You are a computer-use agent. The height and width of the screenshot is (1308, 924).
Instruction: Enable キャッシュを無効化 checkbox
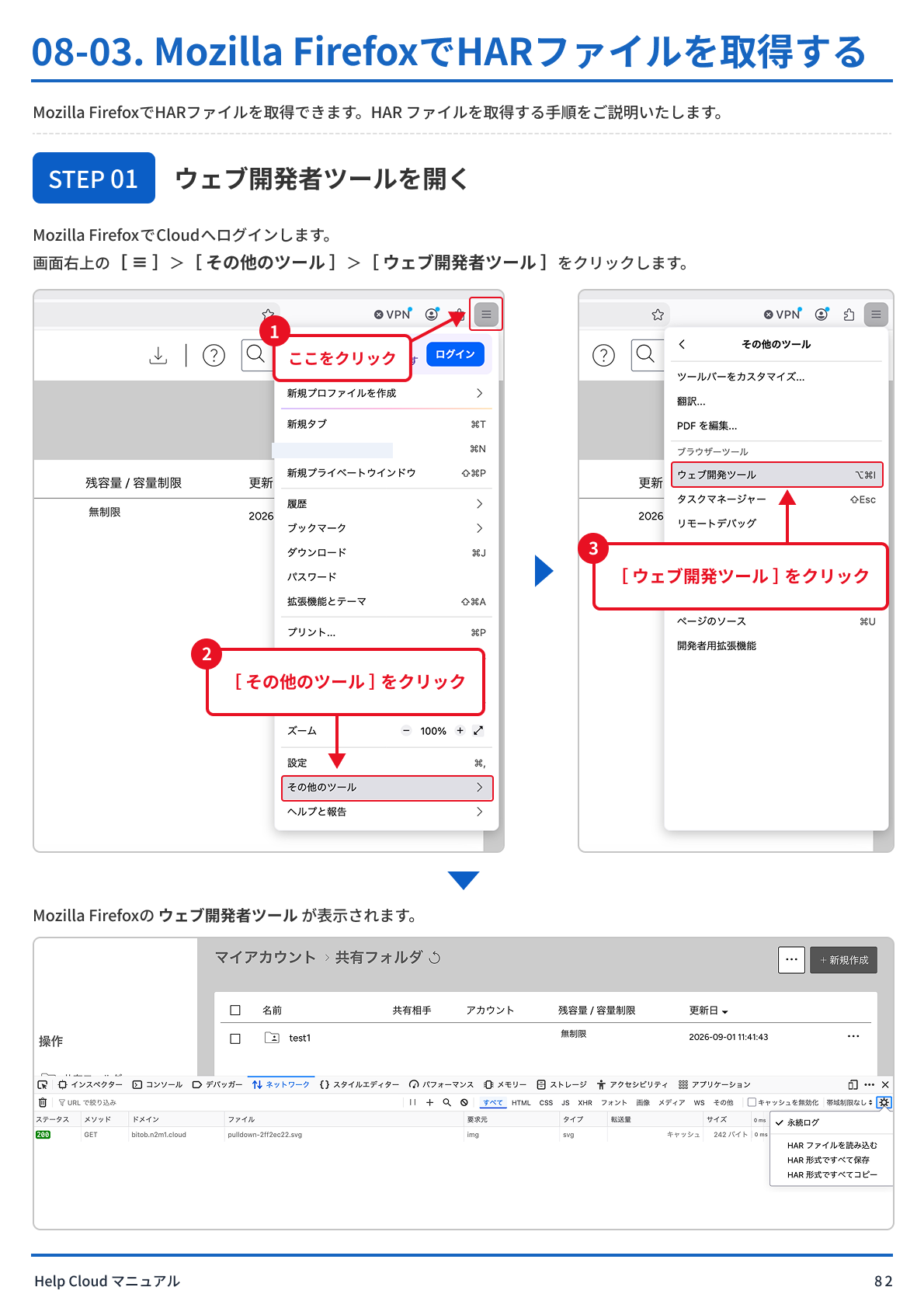click(752, 1102)
